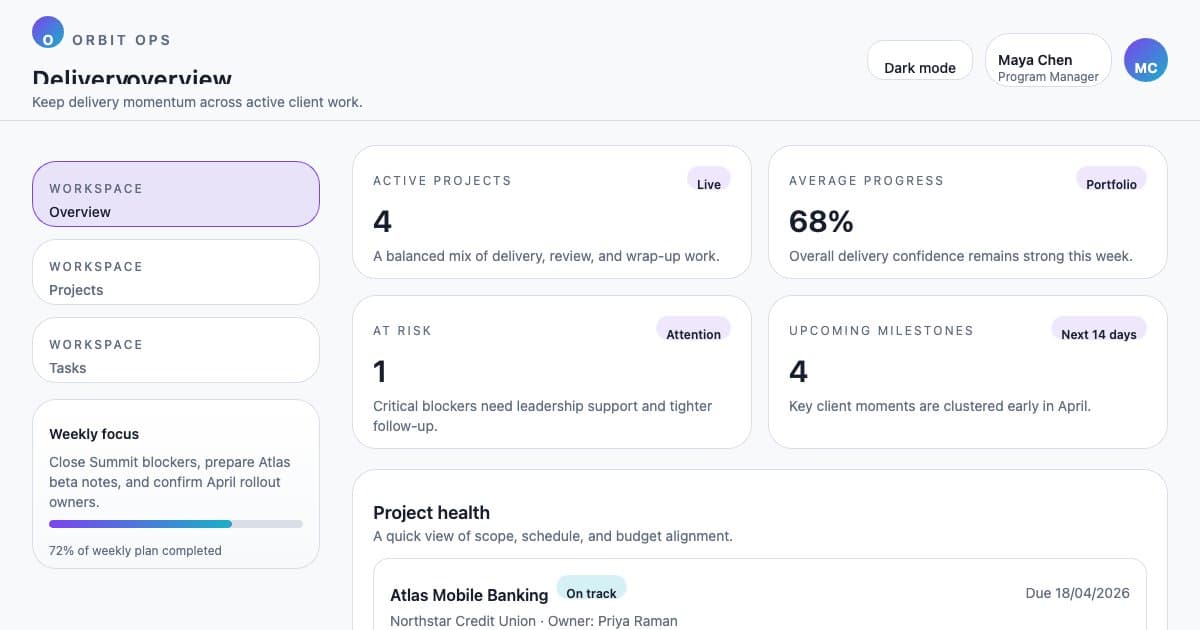Open the At Risk card
This screenshot has height=630, width=1200.
552,372
